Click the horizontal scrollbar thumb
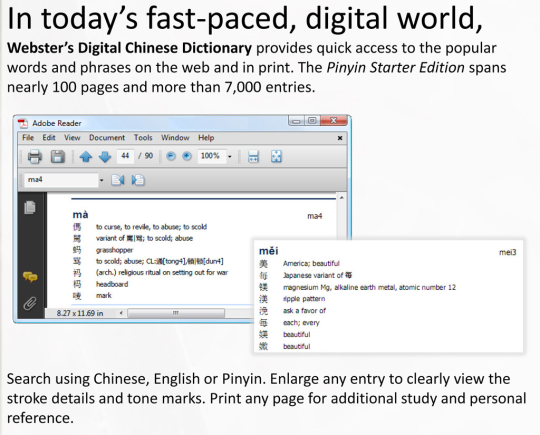 coord(176,313)
